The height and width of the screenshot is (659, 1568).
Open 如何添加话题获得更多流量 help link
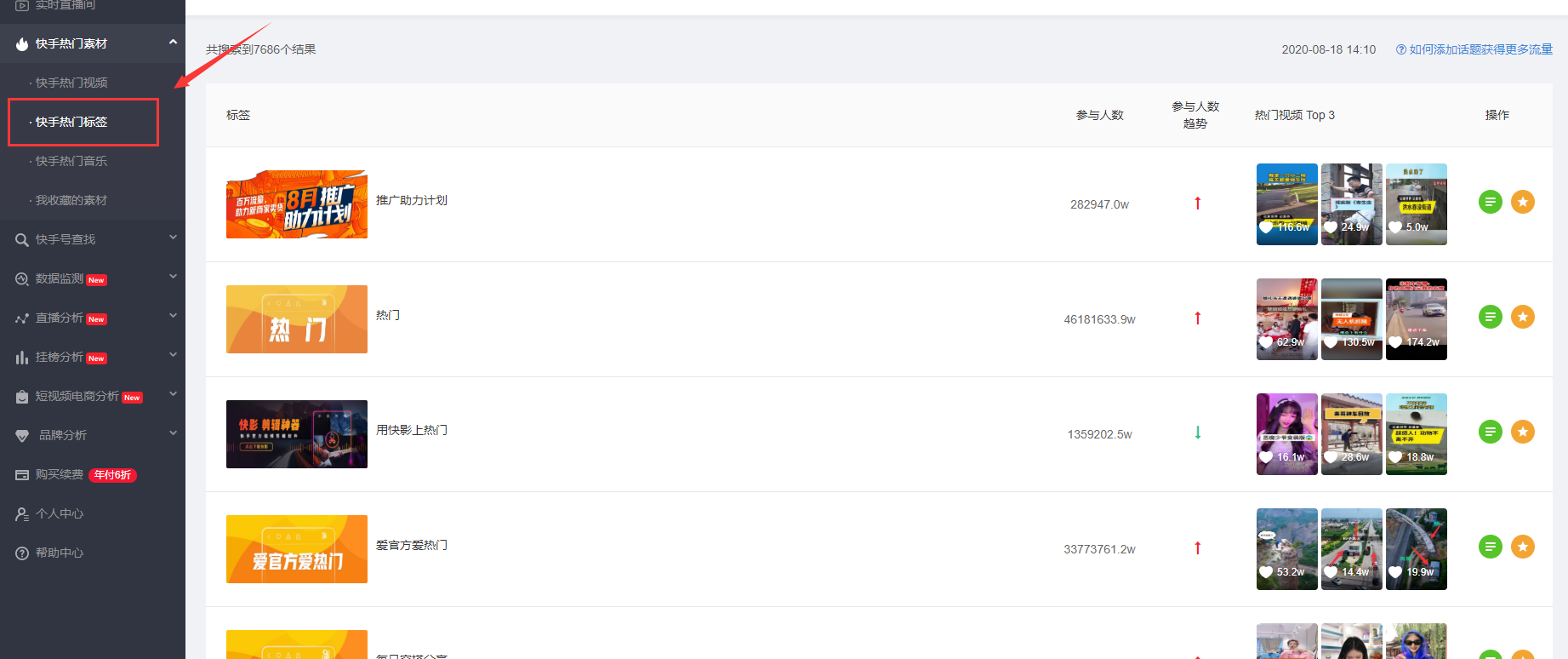pyautogui.click(x=1481, y=49)
